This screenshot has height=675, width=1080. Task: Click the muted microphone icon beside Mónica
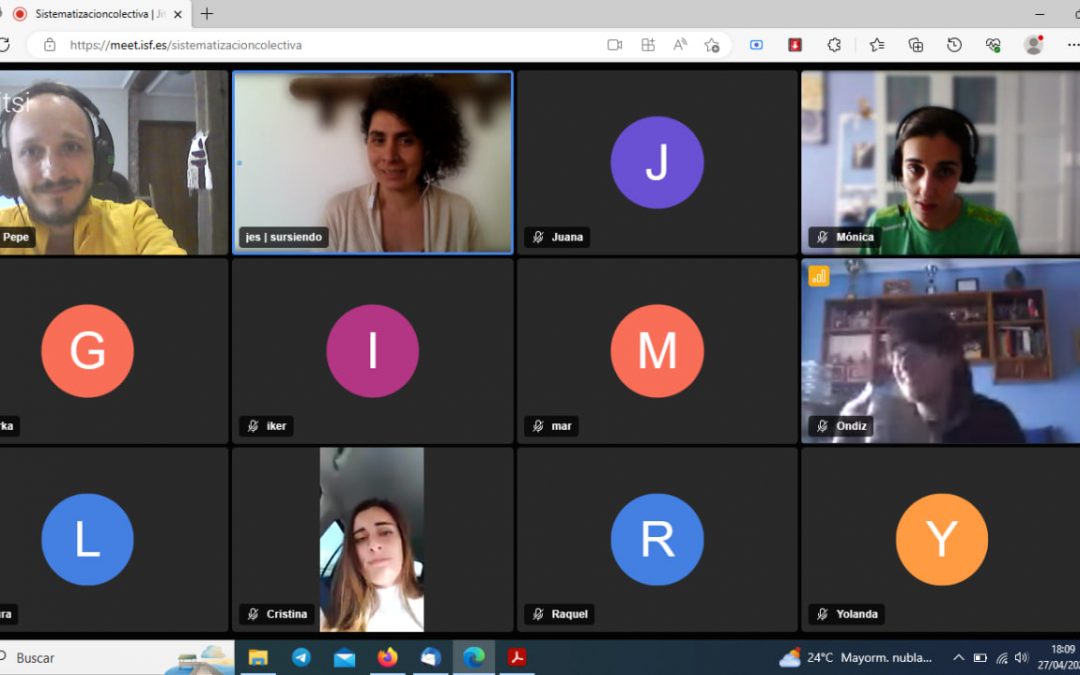point(822,237)
